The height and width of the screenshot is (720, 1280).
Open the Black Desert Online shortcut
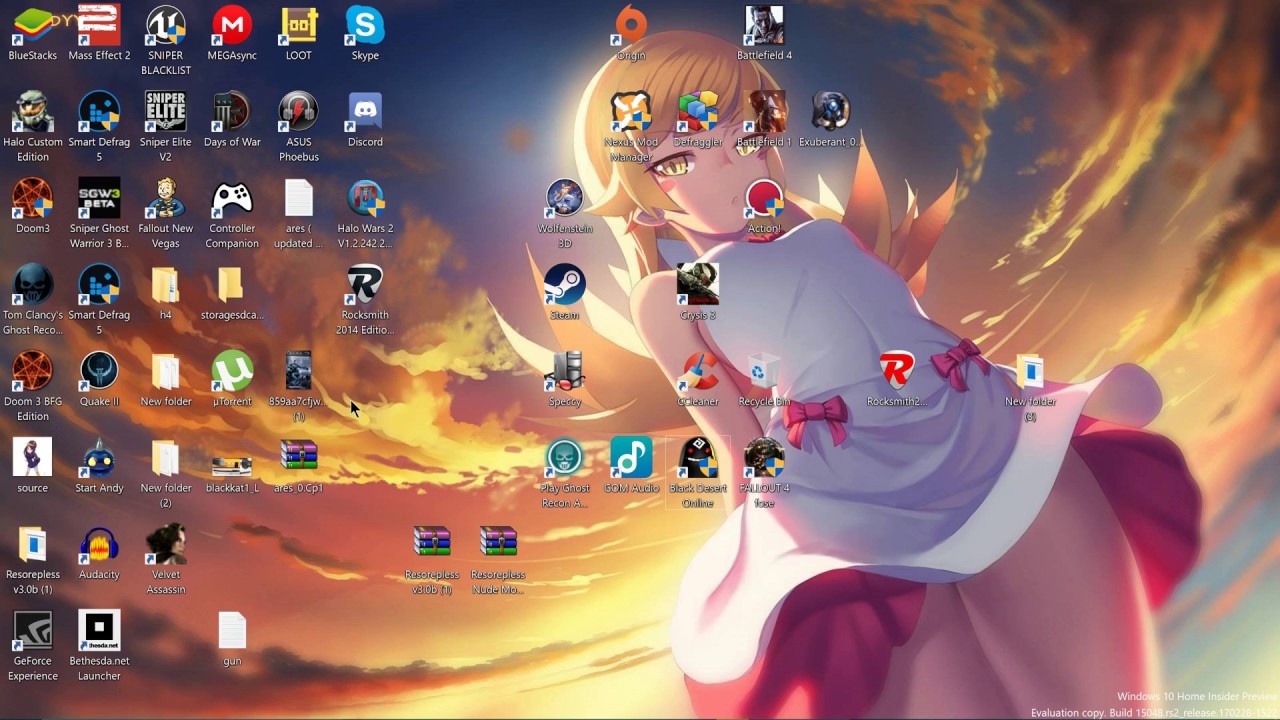pos(698,458)
